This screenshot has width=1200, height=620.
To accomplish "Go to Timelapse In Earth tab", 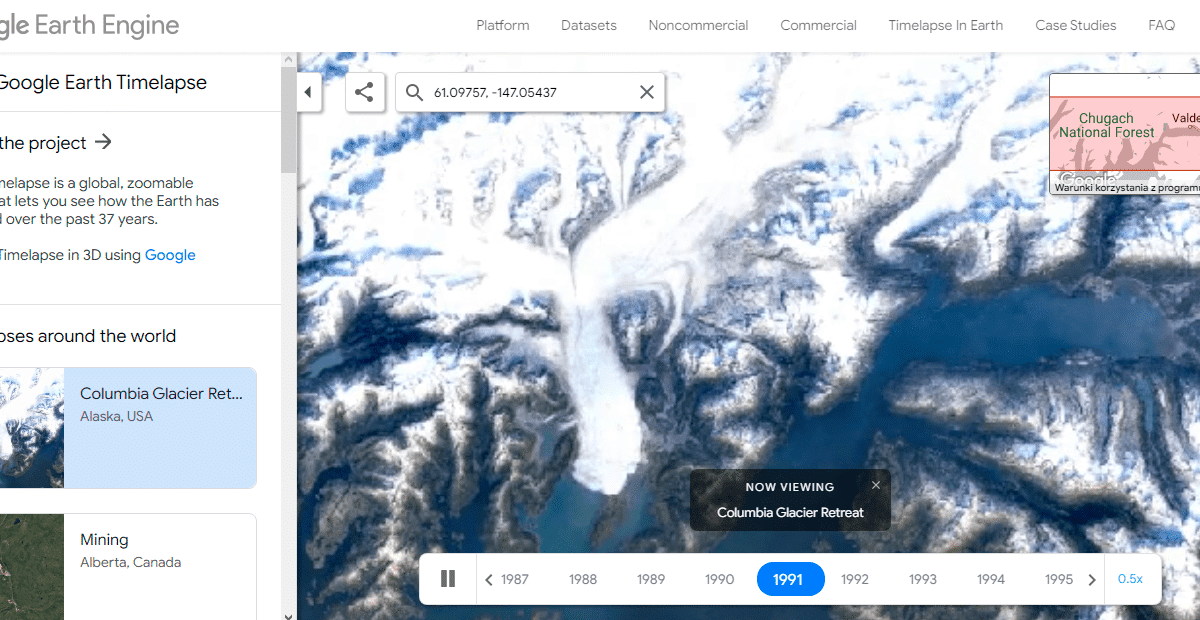I will coord(945,25).
